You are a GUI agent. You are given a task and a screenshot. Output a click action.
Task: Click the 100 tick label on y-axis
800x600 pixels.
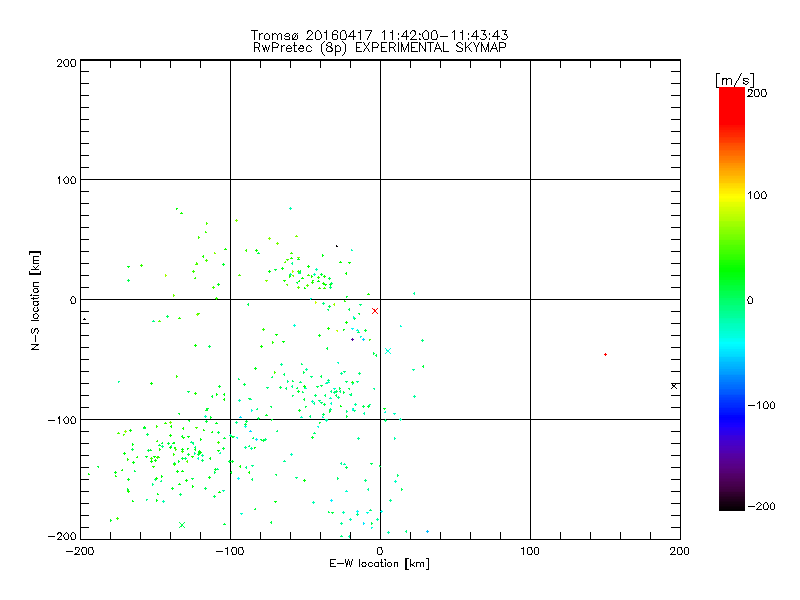pyautogui.click(x=67, y=180)
